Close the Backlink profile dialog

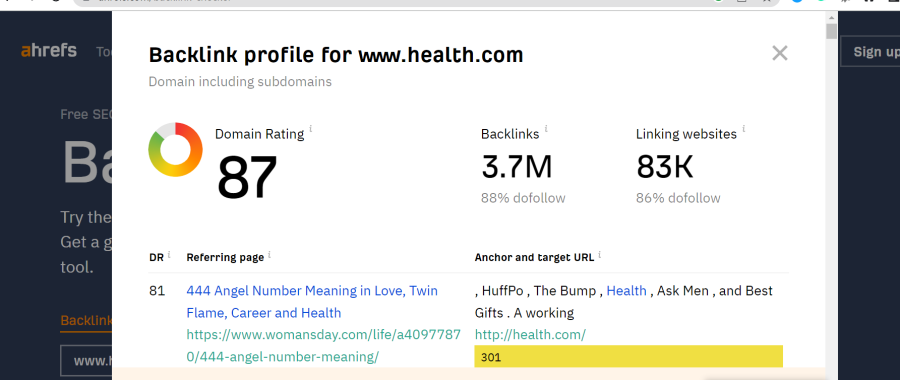pos(779,53)
